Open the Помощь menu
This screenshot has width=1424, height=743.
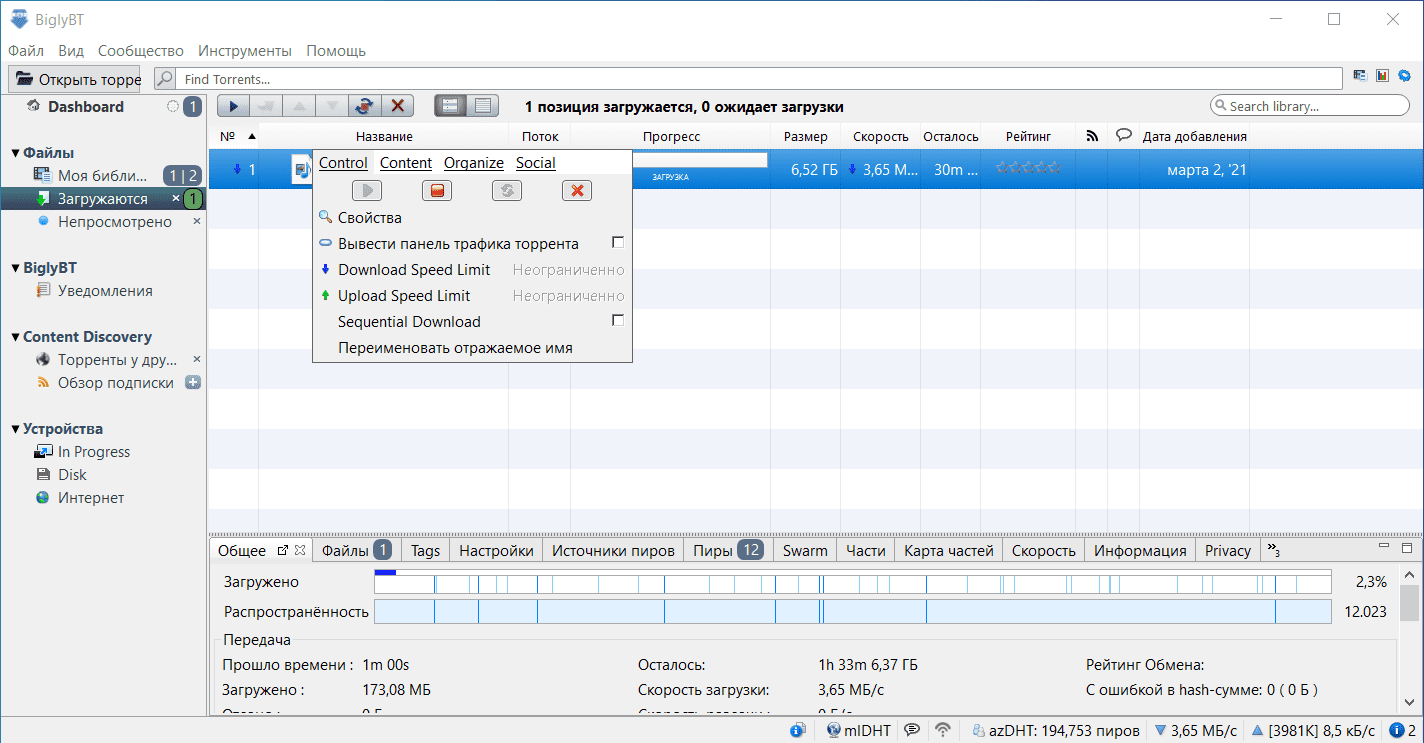[x=336, y=50]
